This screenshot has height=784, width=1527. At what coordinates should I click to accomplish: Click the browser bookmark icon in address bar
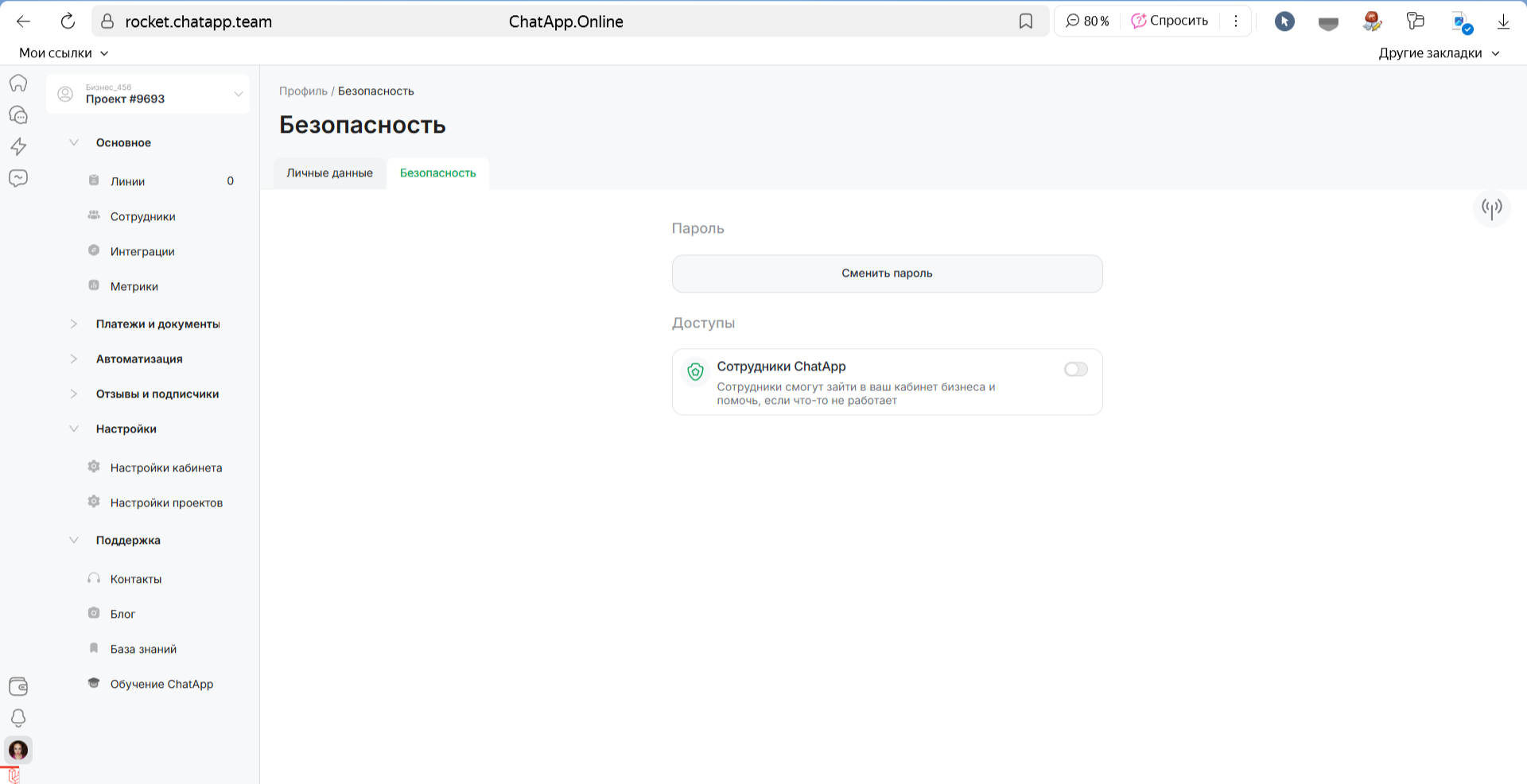(x=1025, y=21)
